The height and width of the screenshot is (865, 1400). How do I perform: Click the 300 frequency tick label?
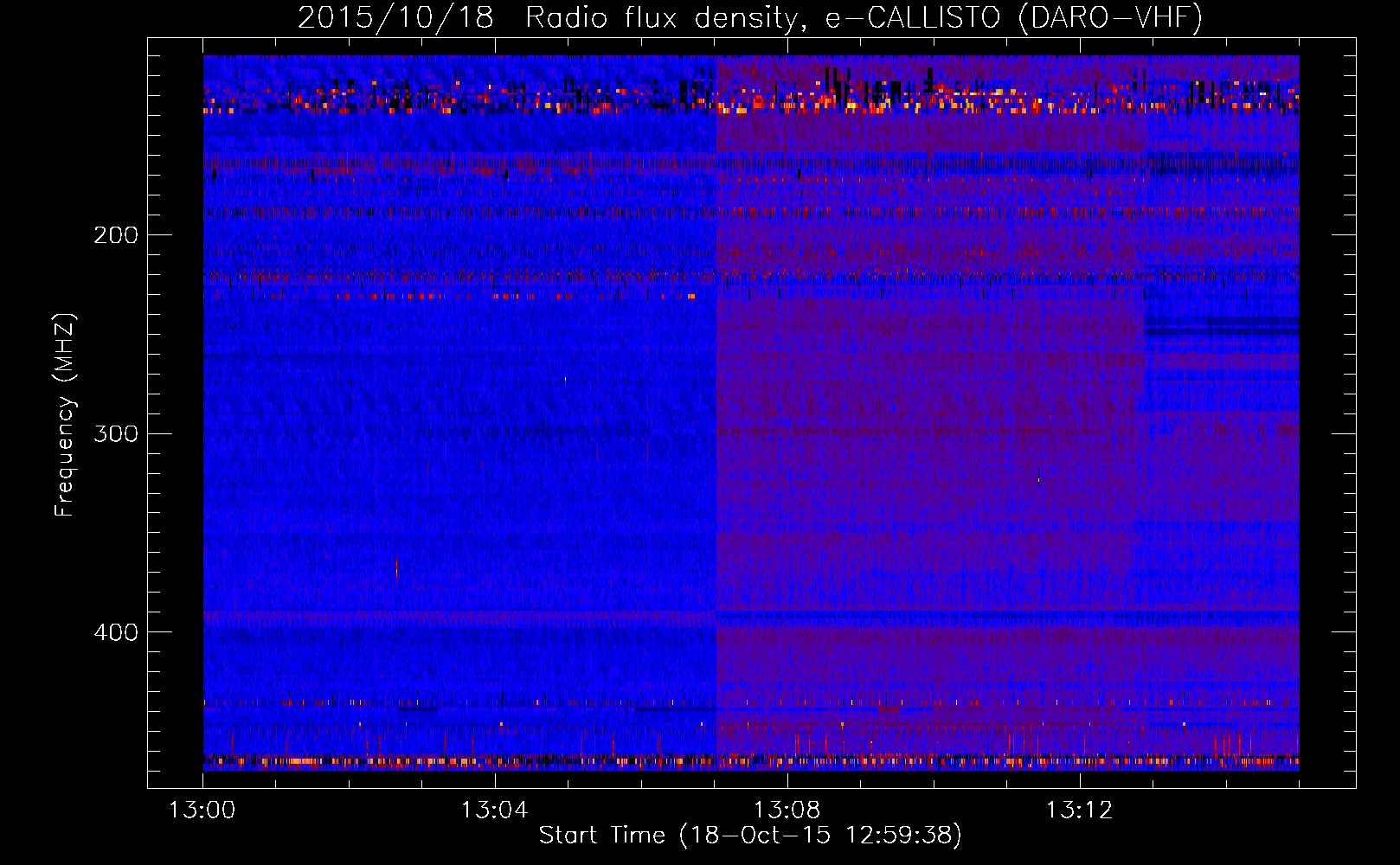pos(116,433)
